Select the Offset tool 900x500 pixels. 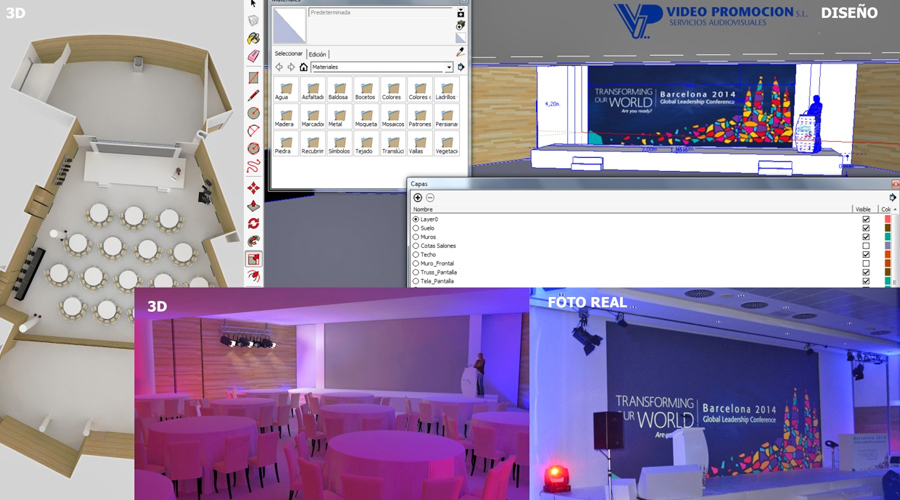click(x=253, y=277)
